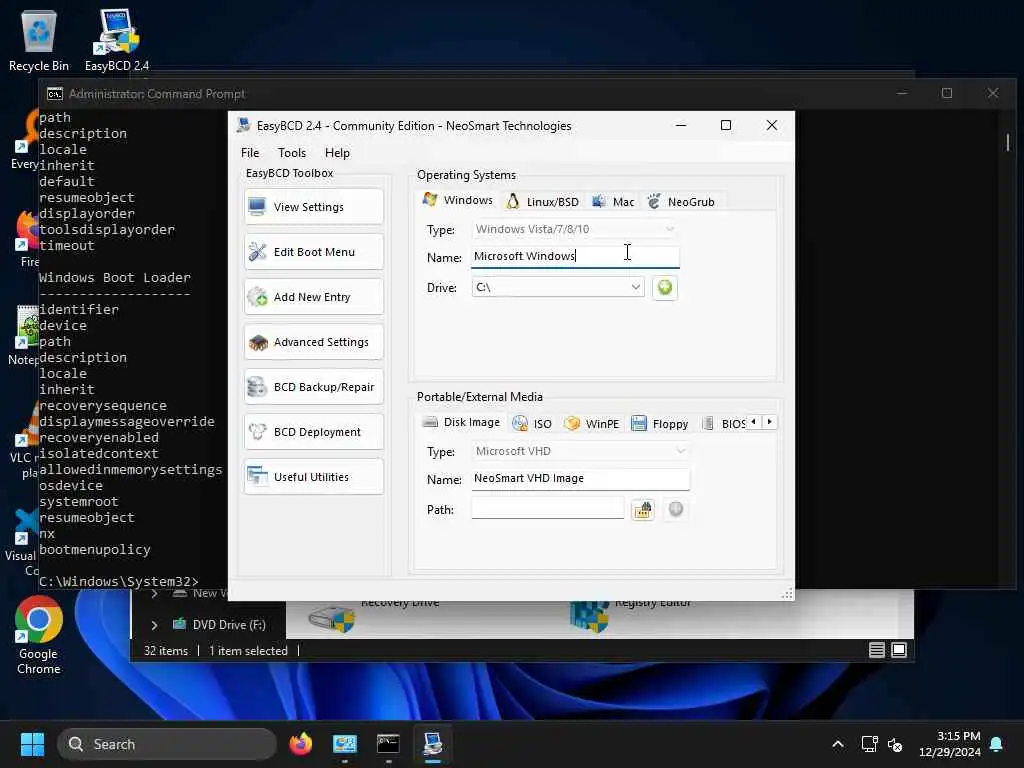Select the ISO tab

click(x=532, y=424)
